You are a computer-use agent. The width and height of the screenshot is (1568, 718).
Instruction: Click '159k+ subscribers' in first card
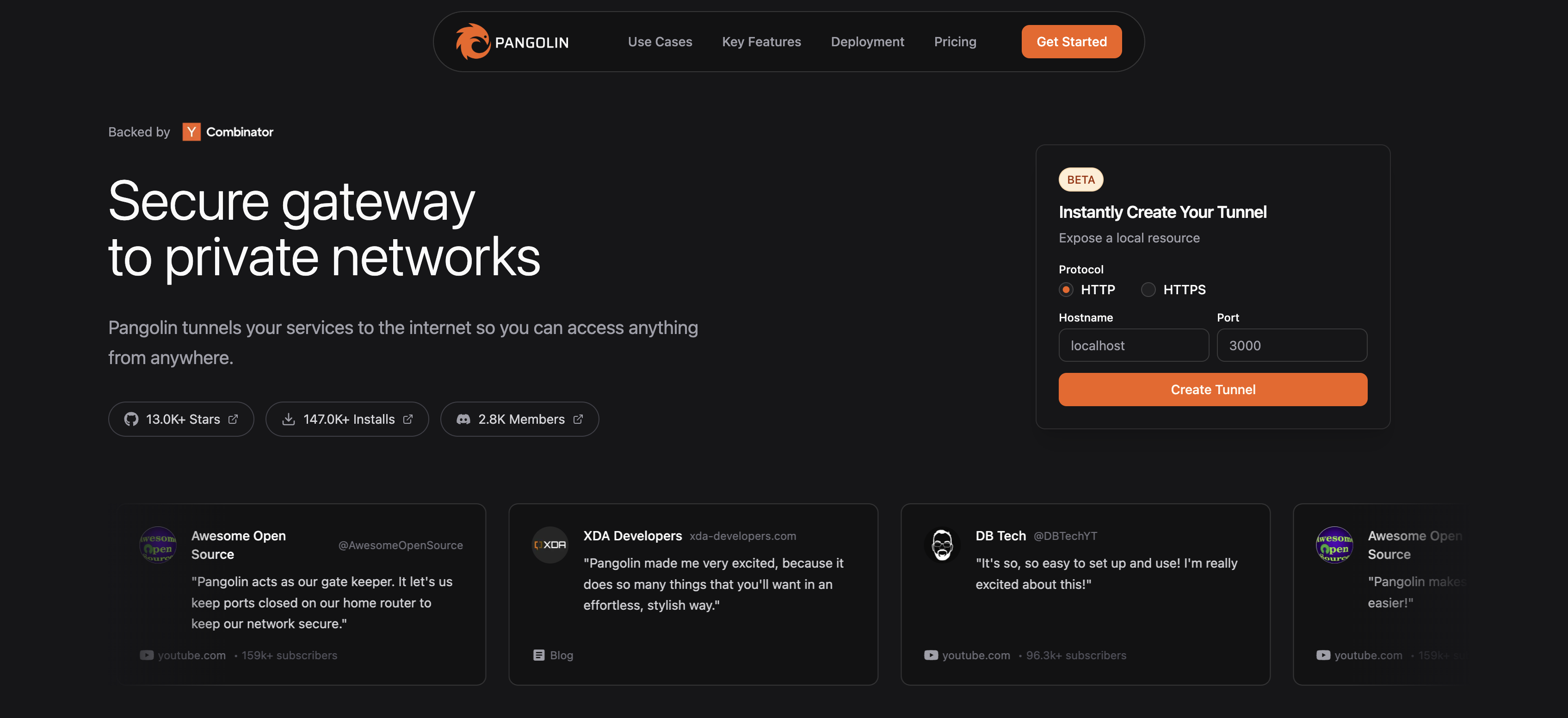click(x=289, y=655)
